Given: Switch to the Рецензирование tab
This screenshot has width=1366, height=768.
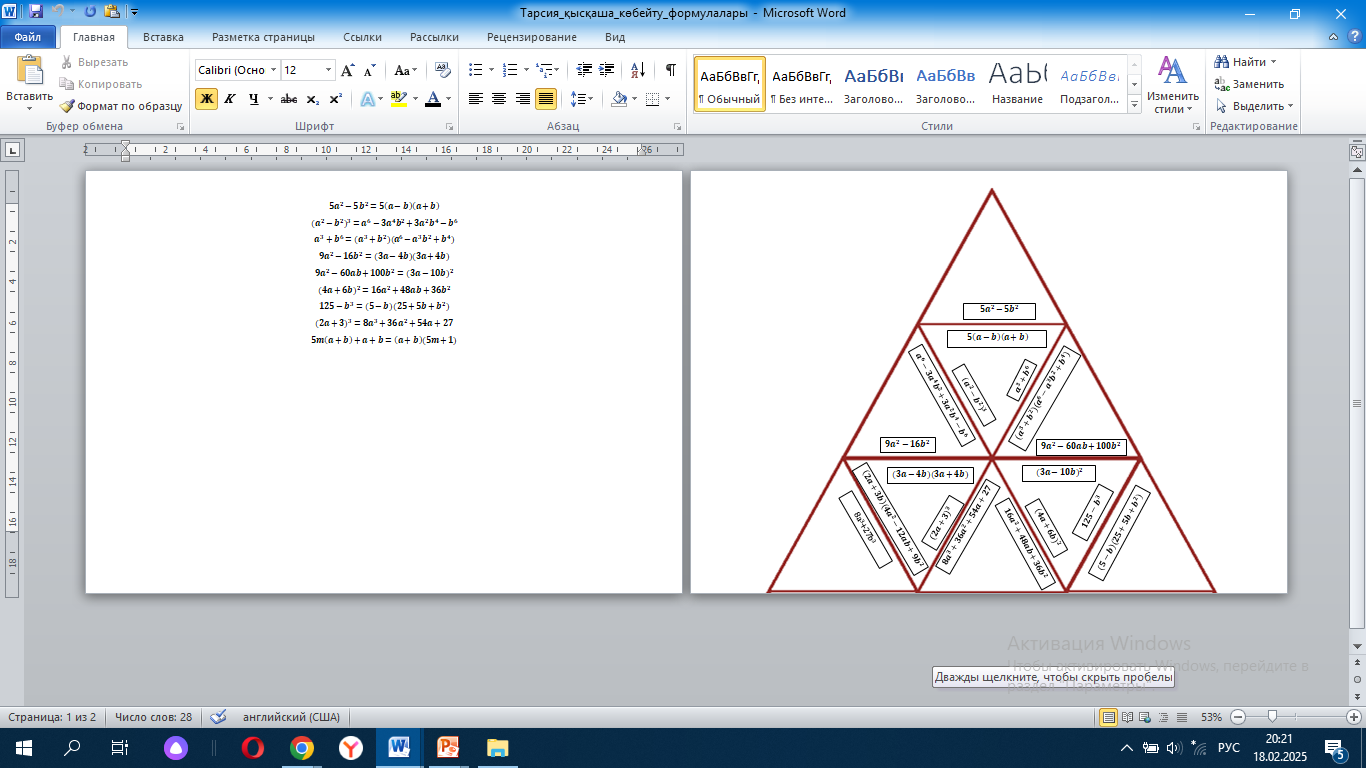Looking at the screenshot, I should (532, 37).
